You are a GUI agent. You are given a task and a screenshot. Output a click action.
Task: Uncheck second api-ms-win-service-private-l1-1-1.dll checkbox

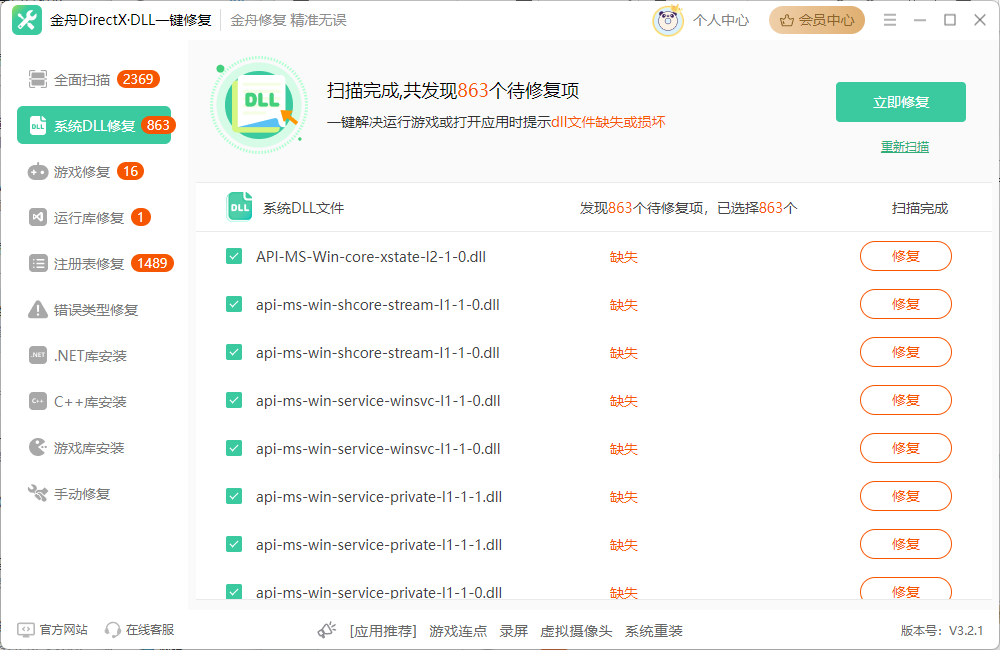234,544
